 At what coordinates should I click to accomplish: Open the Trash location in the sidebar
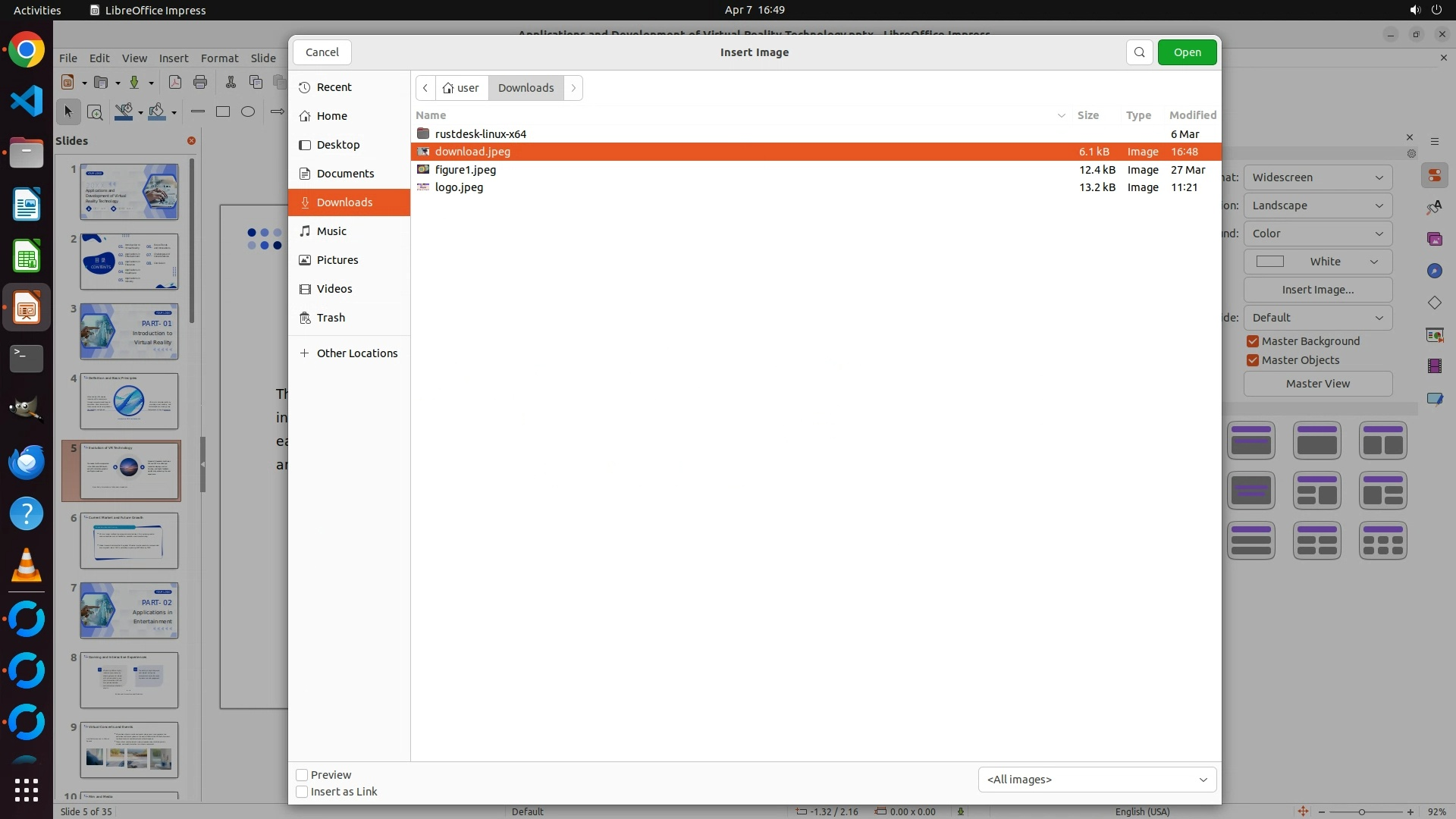(x=331, y=318)
